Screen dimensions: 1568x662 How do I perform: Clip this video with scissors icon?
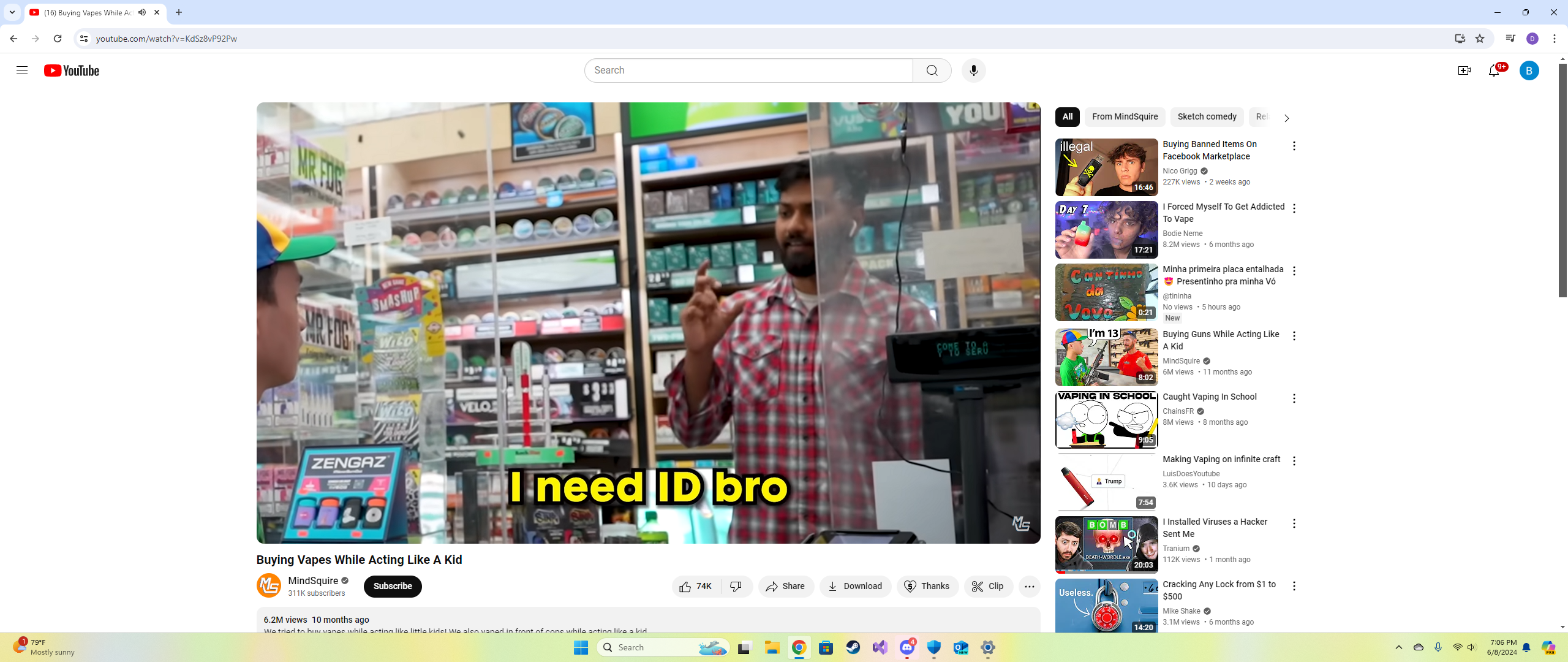point(988,586)
